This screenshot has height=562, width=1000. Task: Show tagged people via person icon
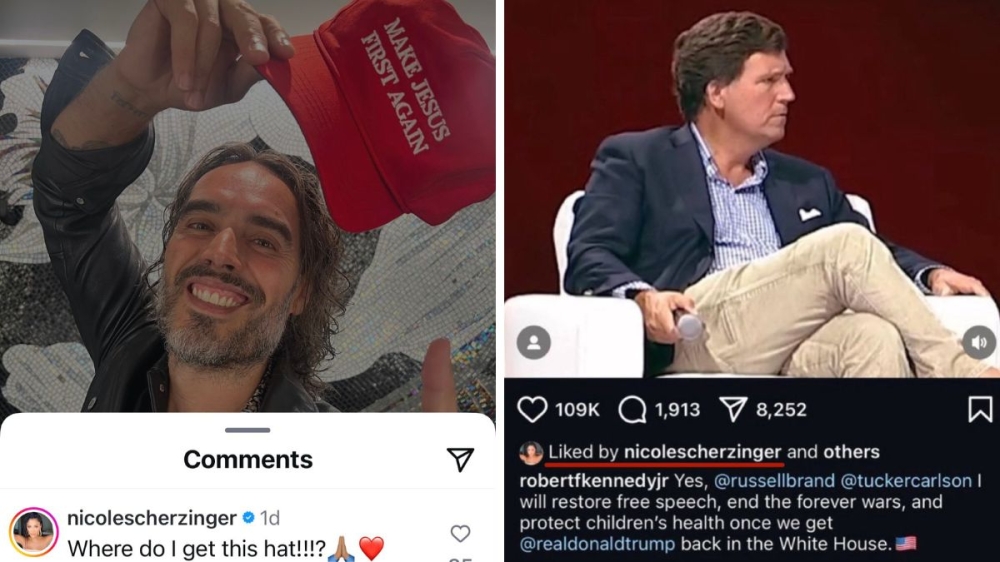pos(534,343)
